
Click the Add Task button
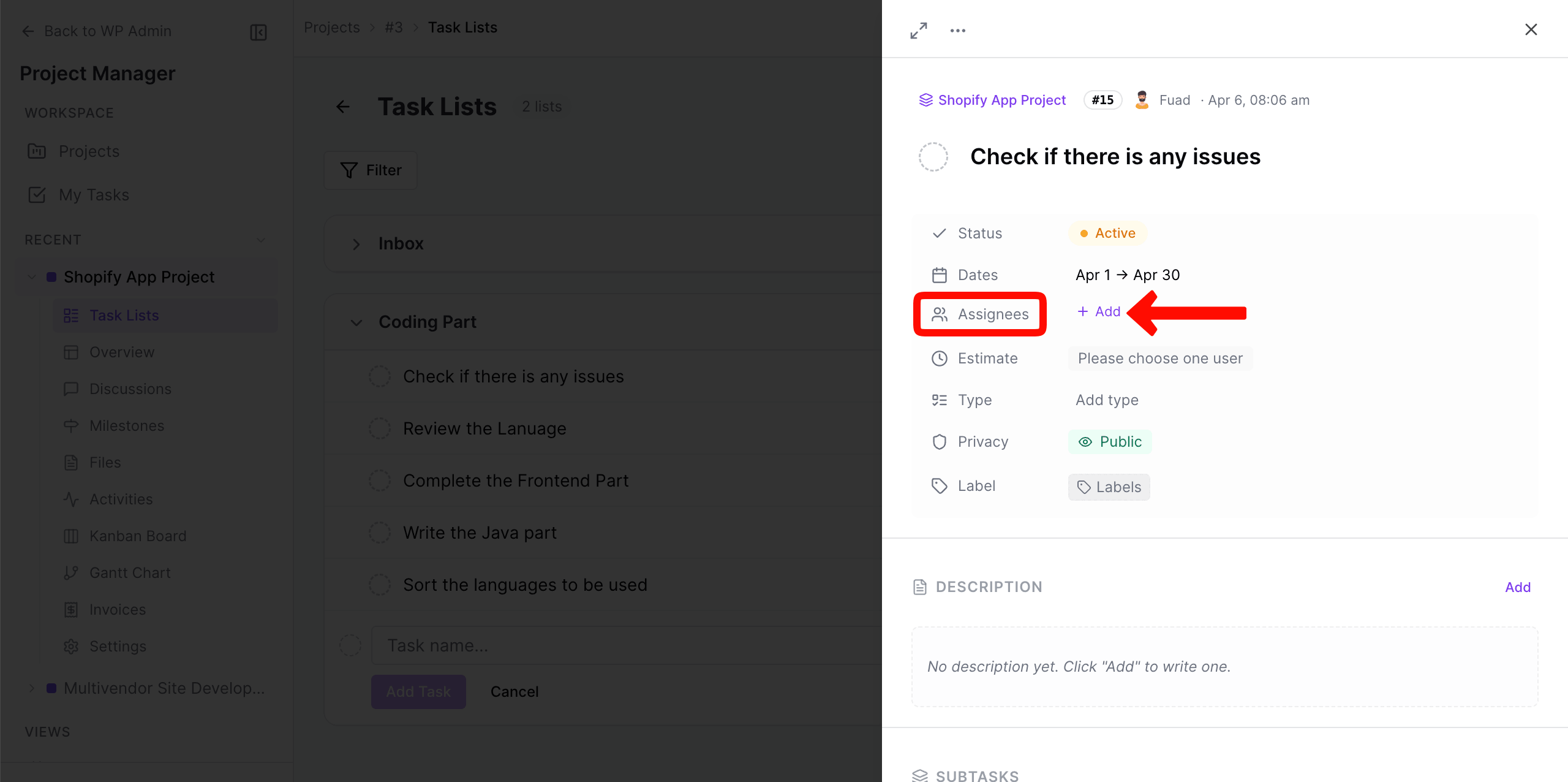pyautogui.click(x=418, y=691)
